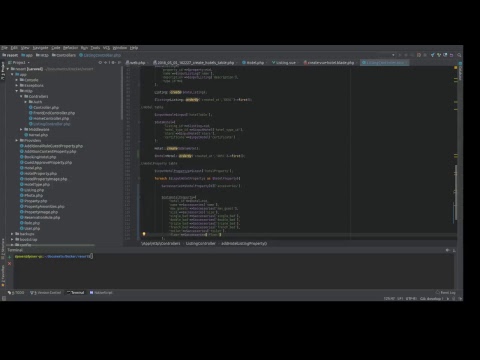Click the red X close terminal session icon

[x=9, y=264]
